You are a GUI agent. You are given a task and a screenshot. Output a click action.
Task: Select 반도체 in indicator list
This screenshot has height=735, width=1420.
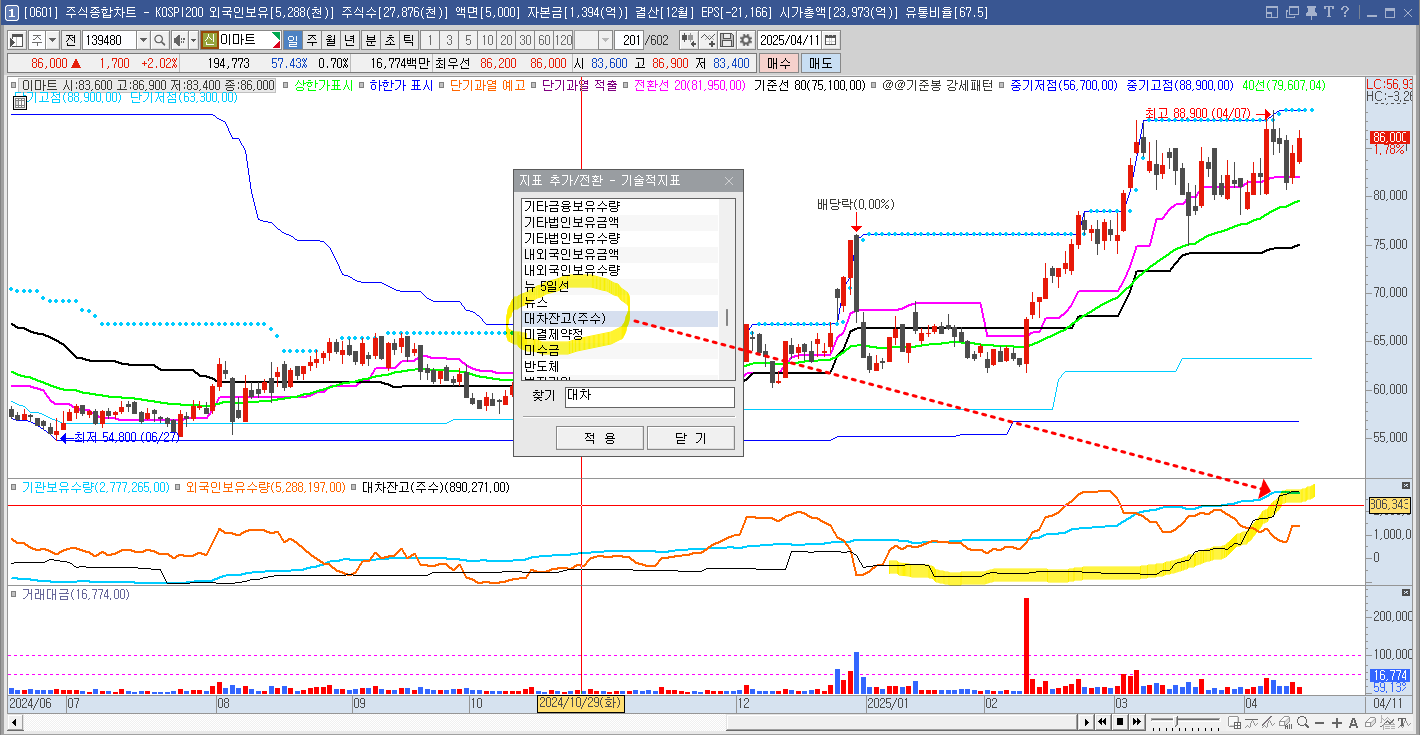[x=620, y=366]
